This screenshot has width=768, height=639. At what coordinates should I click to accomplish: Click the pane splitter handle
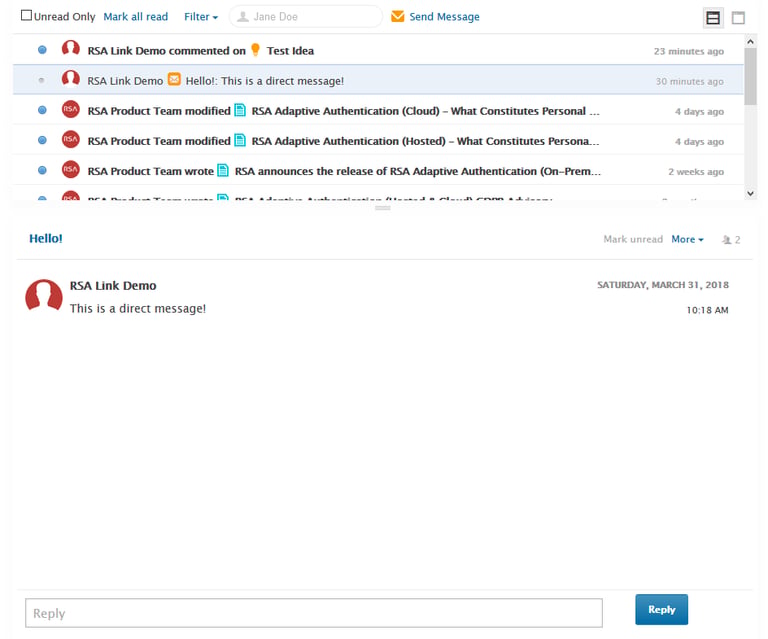tap(383, 208)
